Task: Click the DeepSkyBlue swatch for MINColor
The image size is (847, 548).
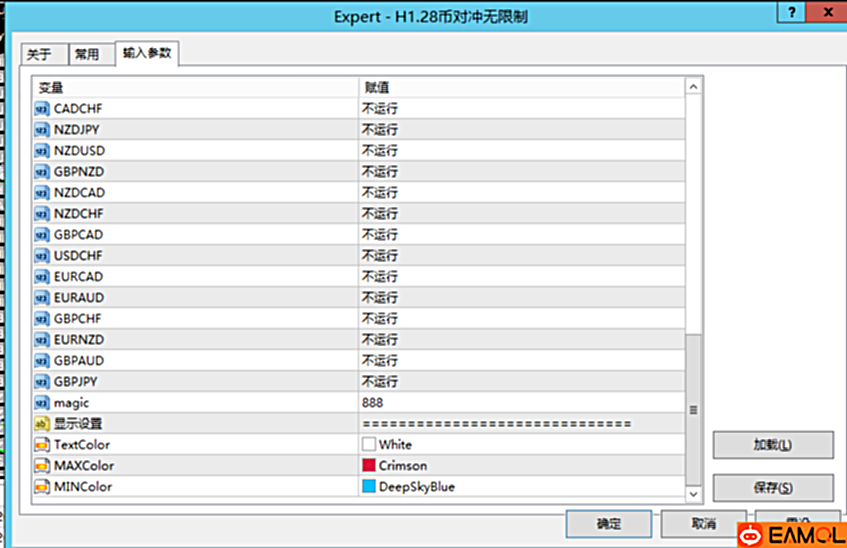Action: (369, 487)
